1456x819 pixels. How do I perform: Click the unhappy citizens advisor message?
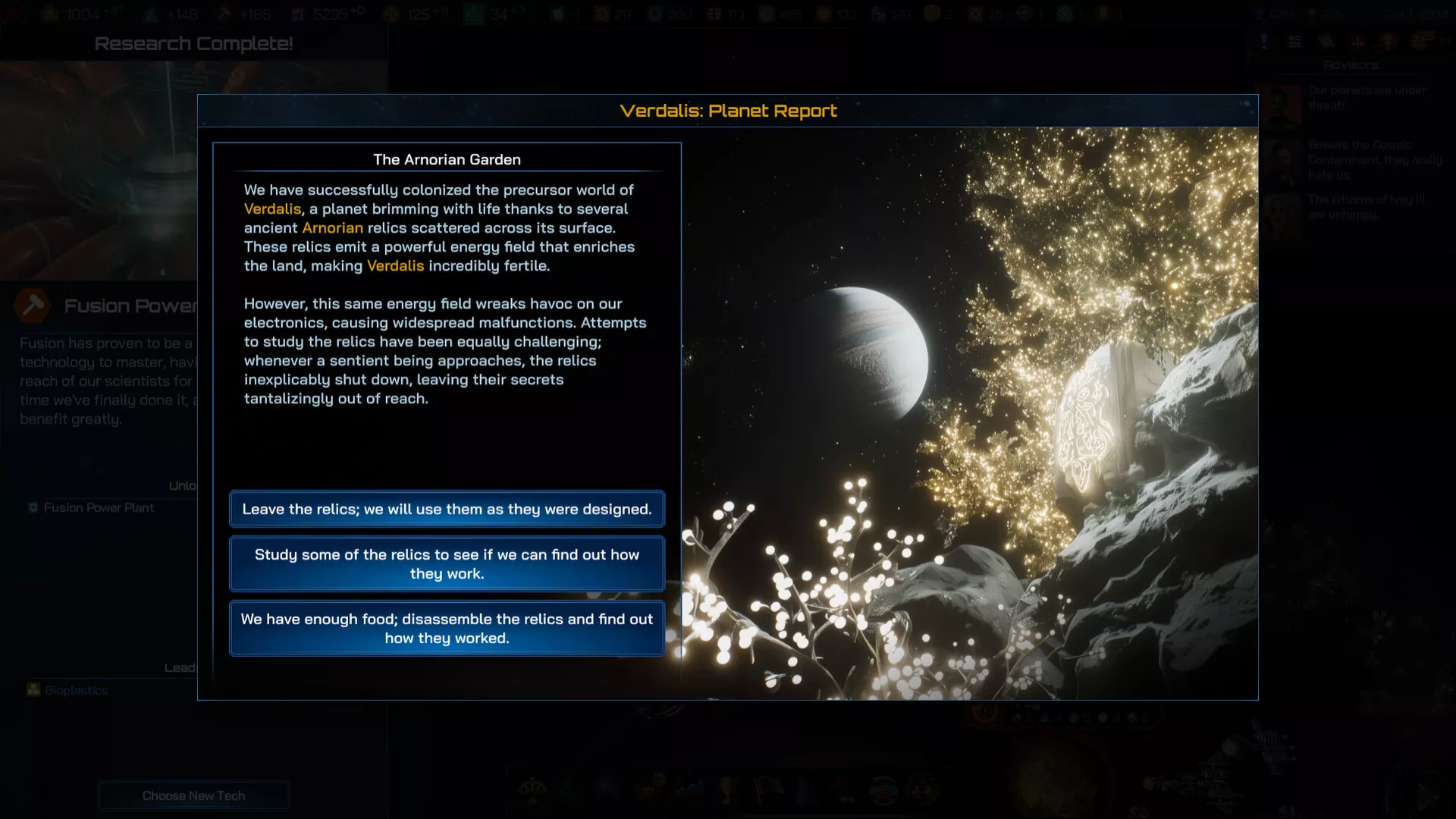[x=1365, y=207]
